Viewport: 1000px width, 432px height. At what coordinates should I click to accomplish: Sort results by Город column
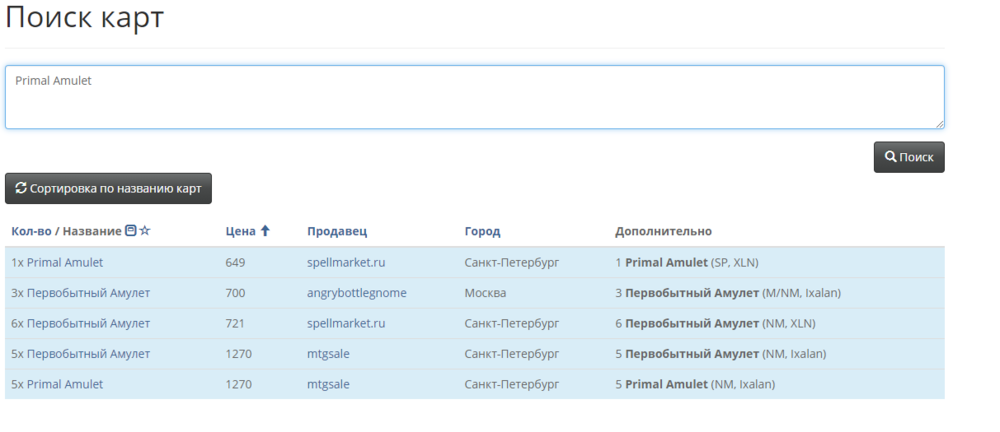[x=482, y=231]
